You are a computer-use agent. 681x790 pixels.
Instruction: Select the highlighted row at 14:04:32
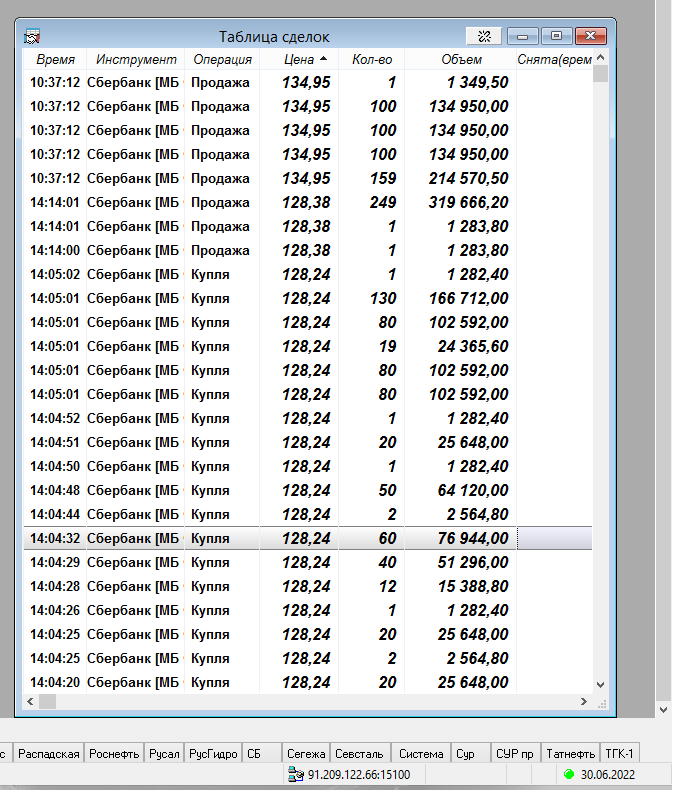tap(308, 538)
